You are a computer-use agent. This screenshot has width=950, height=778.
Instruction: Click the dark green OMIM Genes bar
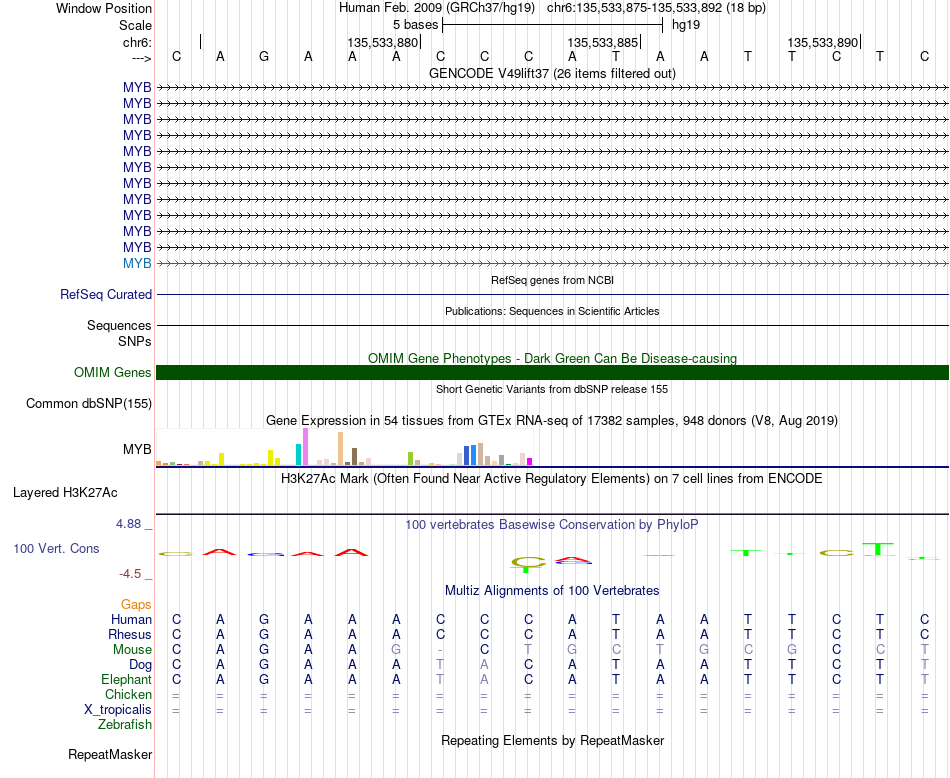click(x=552, y=373)
